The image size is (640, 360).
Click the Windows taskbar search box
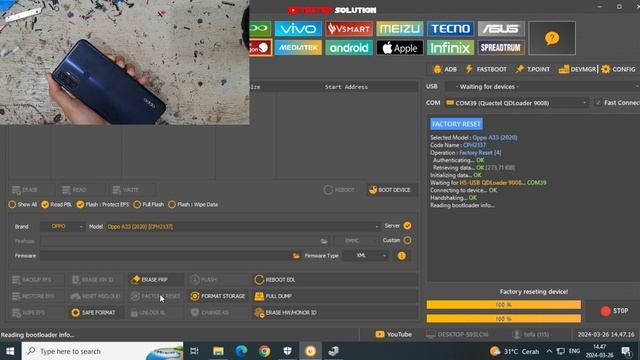click(102, 351)
